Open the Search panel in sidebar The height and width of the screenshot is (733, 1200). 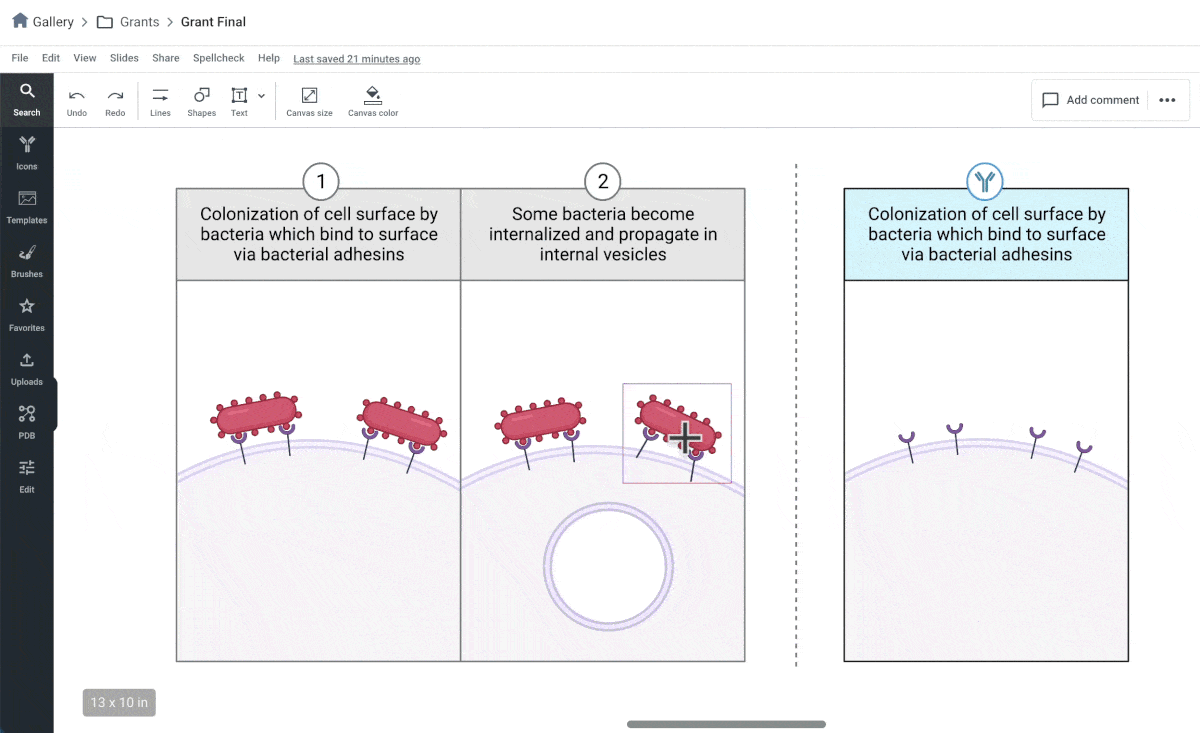tap(27, 100)
